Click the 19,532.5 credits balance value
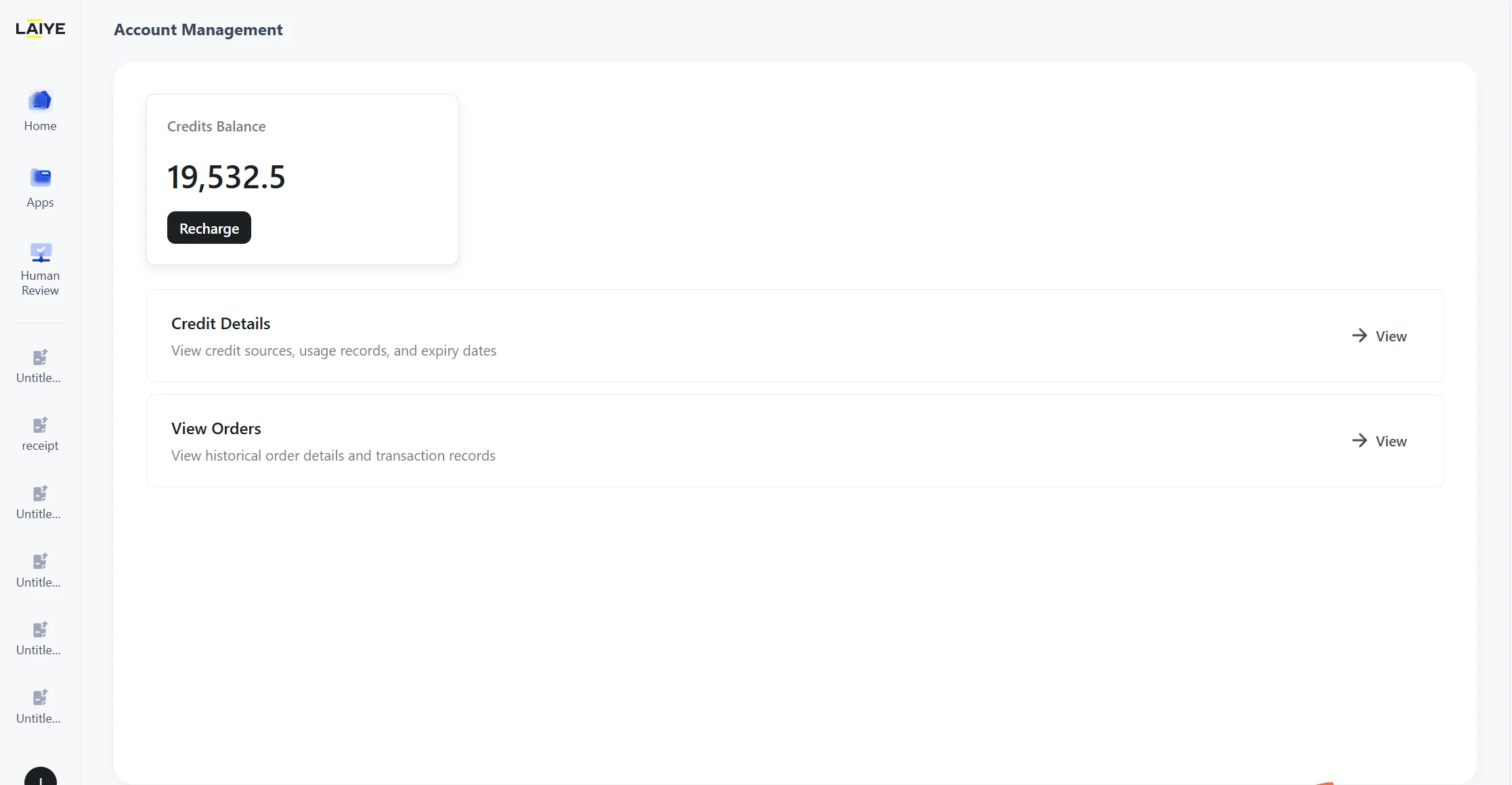1512x785 pixels. (226, 177)
